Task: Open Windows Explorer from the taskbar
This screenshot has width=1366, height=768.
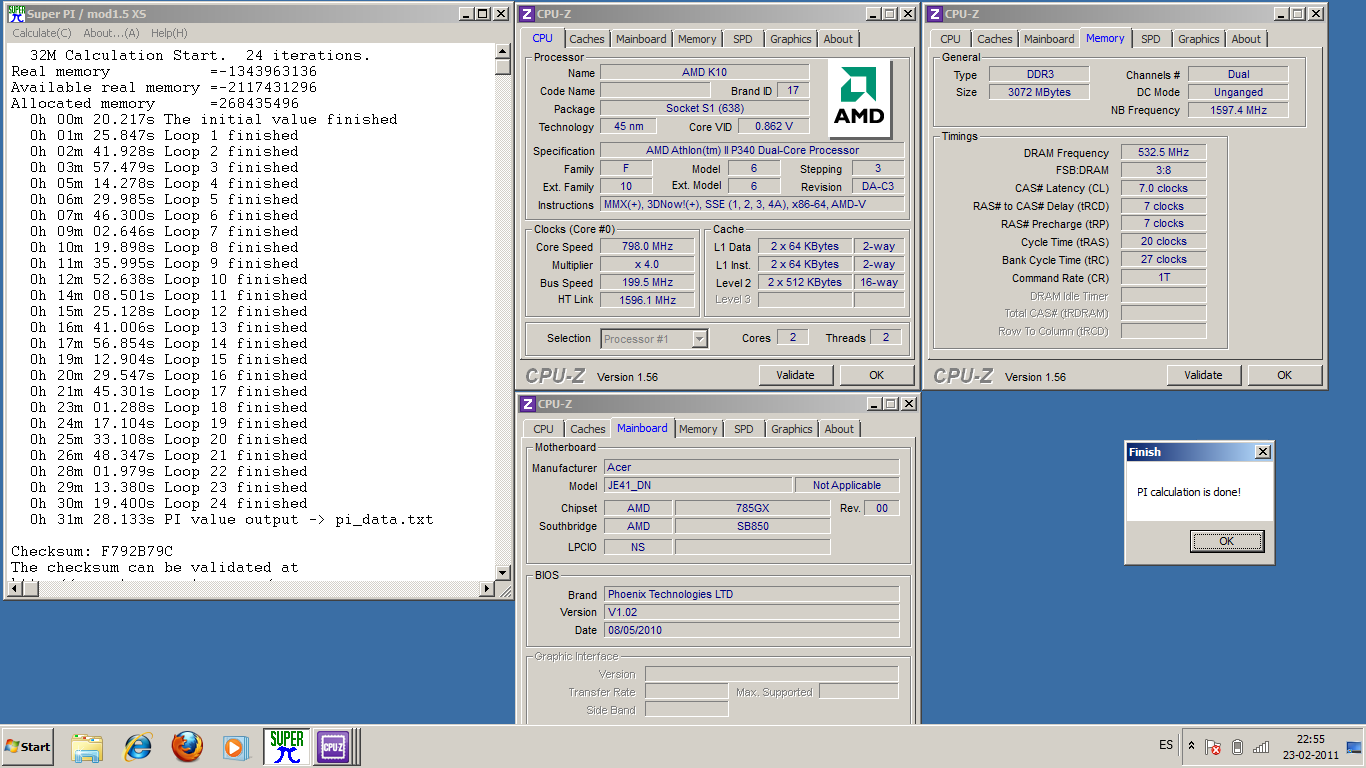Action: (87, 747)
